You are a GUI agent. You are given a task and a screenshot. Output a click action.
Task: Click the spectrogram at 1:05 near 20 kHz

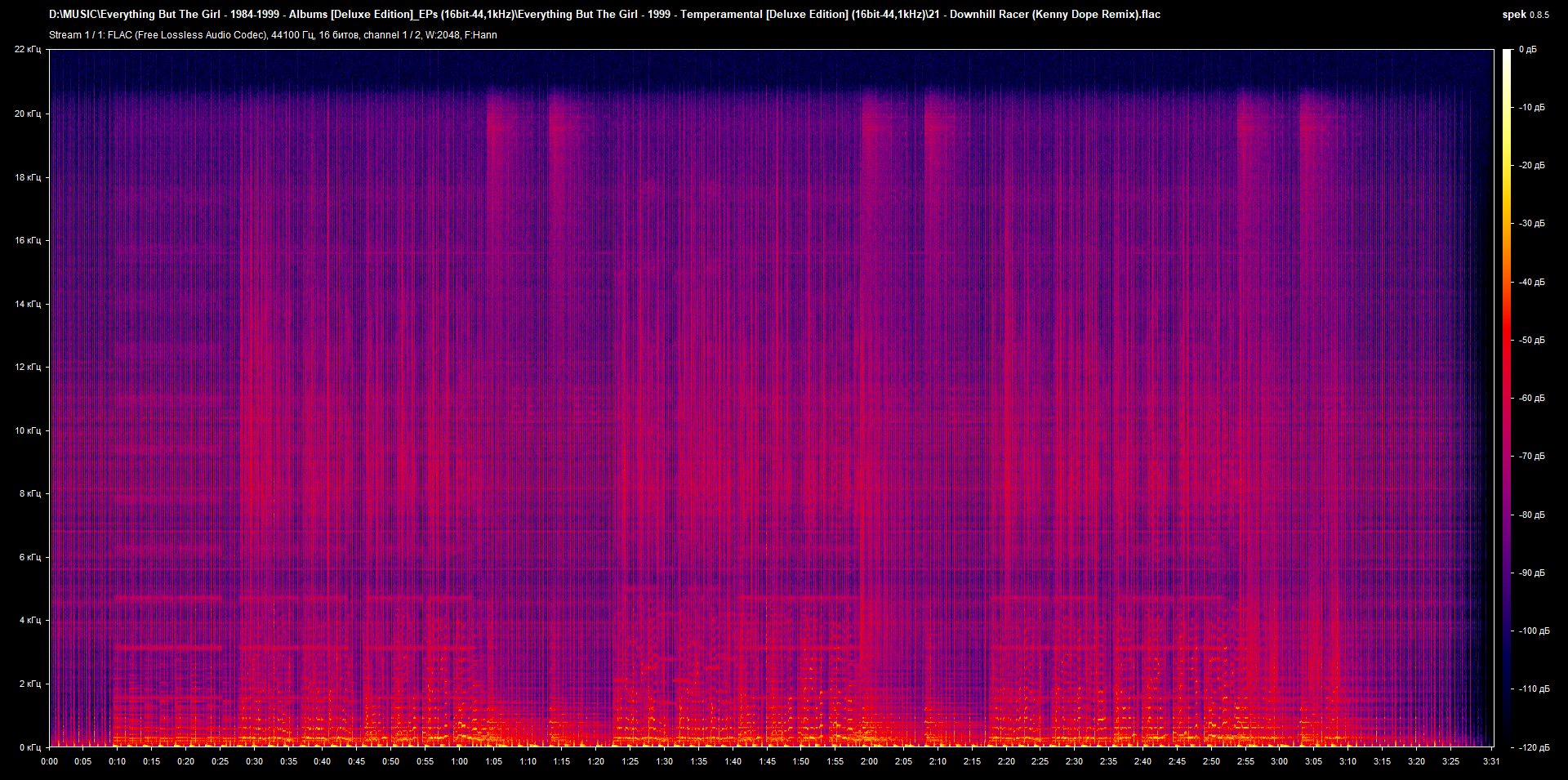pos(494,114)
